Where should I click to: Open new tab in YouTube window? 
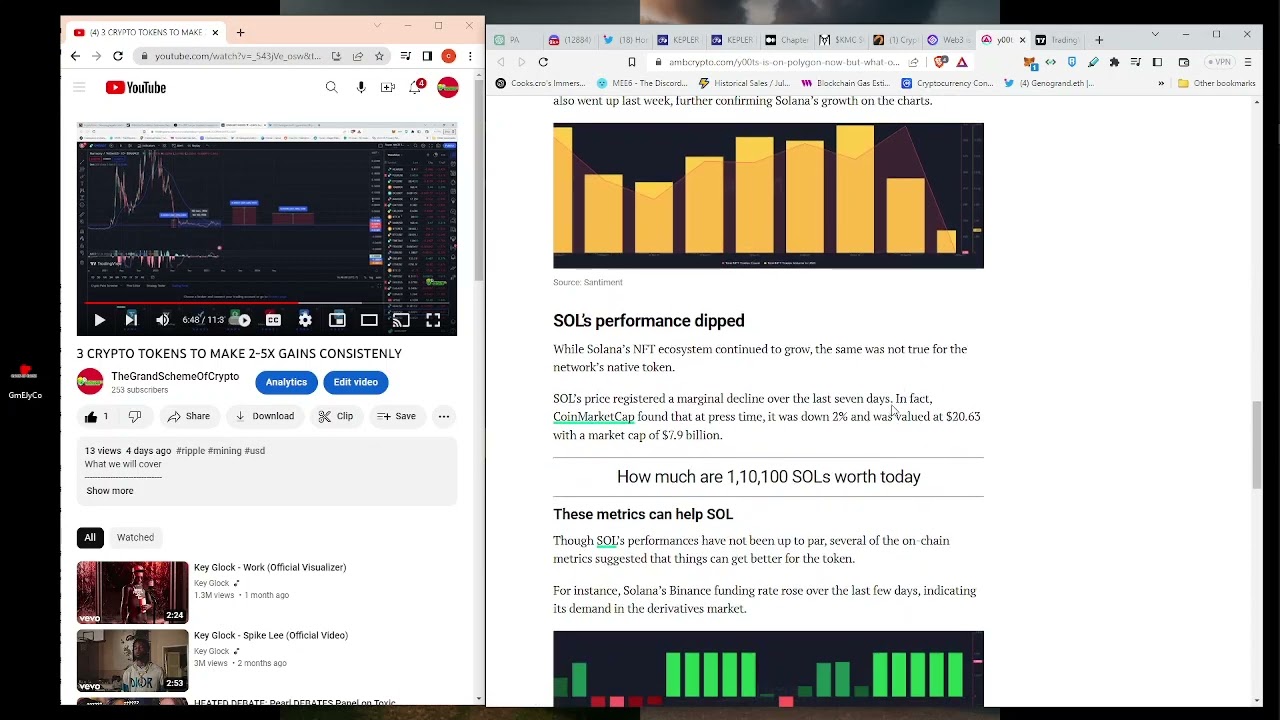pyautogui.click(x=240, y=32)
